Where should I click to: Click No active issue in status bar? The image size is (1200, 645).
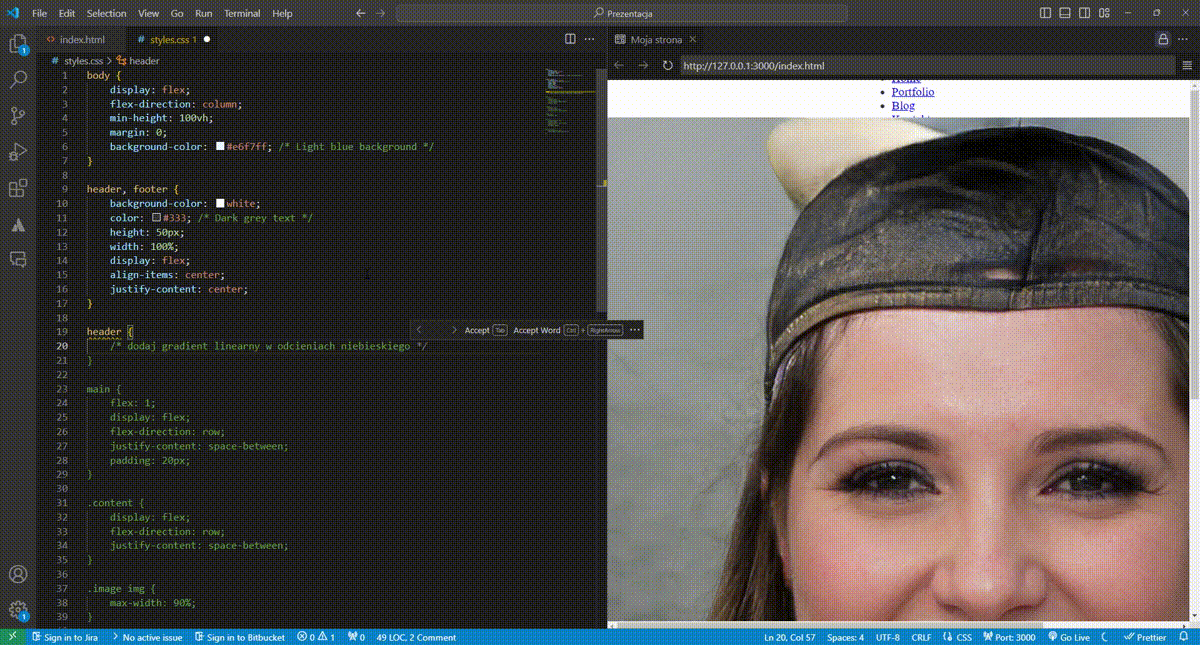pos(146,637)
